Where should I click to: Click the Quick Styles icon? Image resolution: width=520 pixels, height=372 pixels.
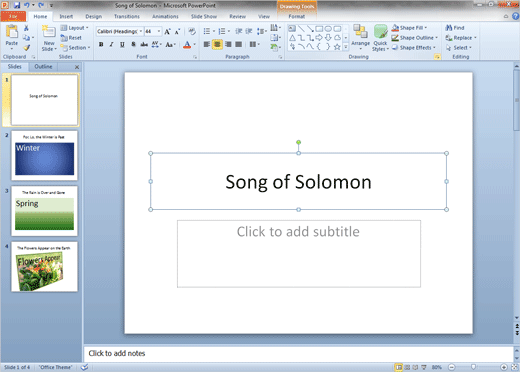[x=380, y=38]
